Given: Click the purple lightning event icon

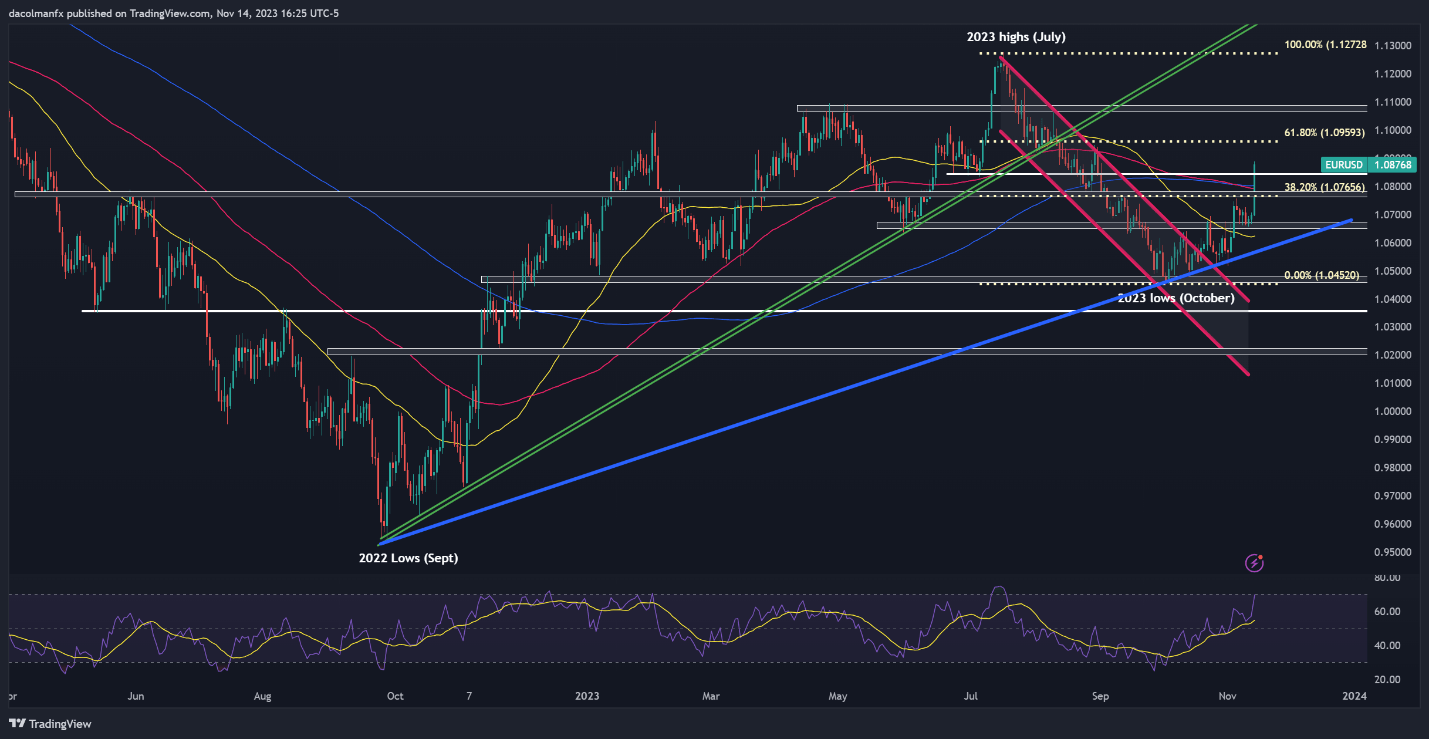Looking at the screenshot, I should [x=1255, y=563].
